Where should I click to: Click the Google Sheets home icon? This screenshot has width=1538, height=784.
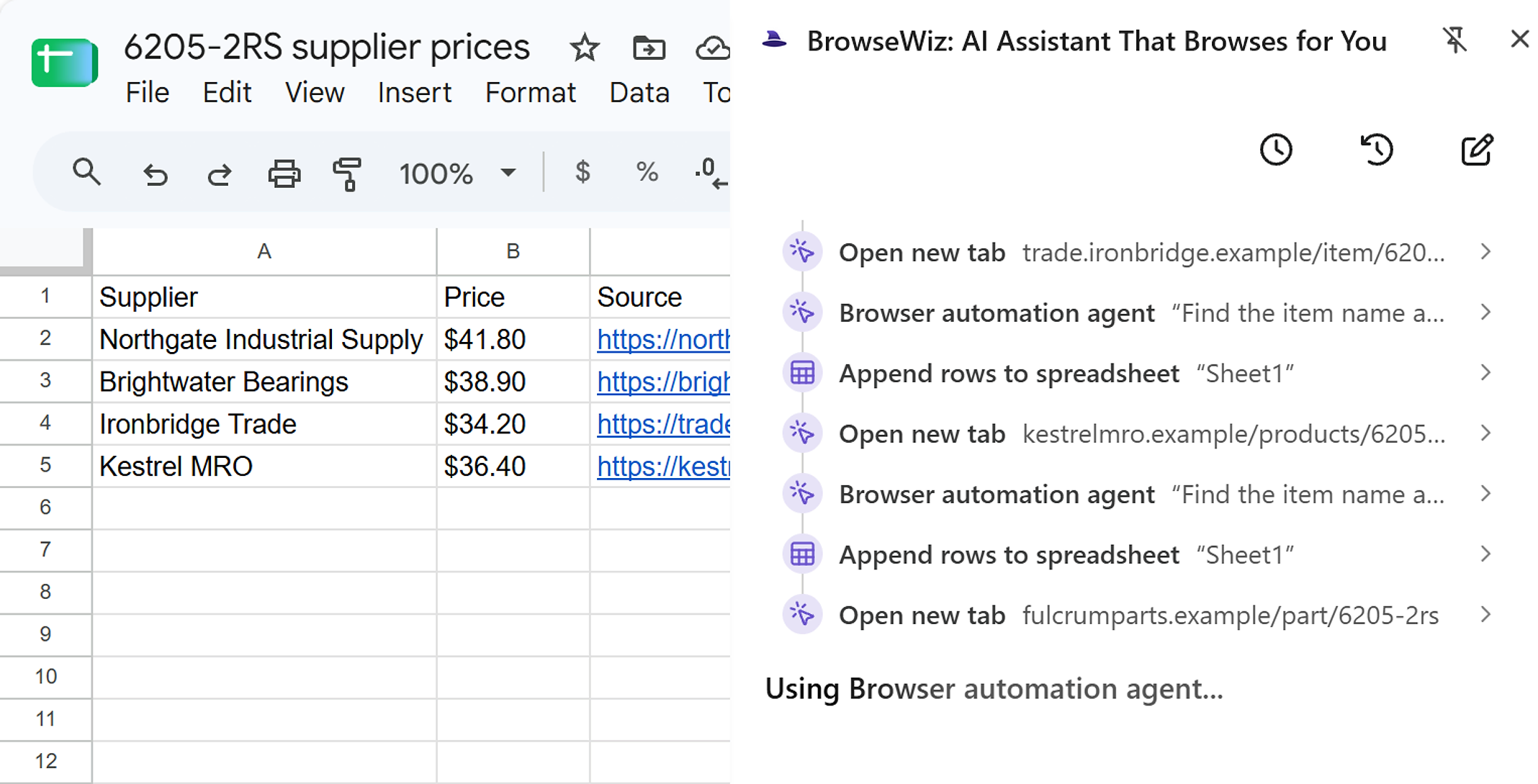coord(65,63)
